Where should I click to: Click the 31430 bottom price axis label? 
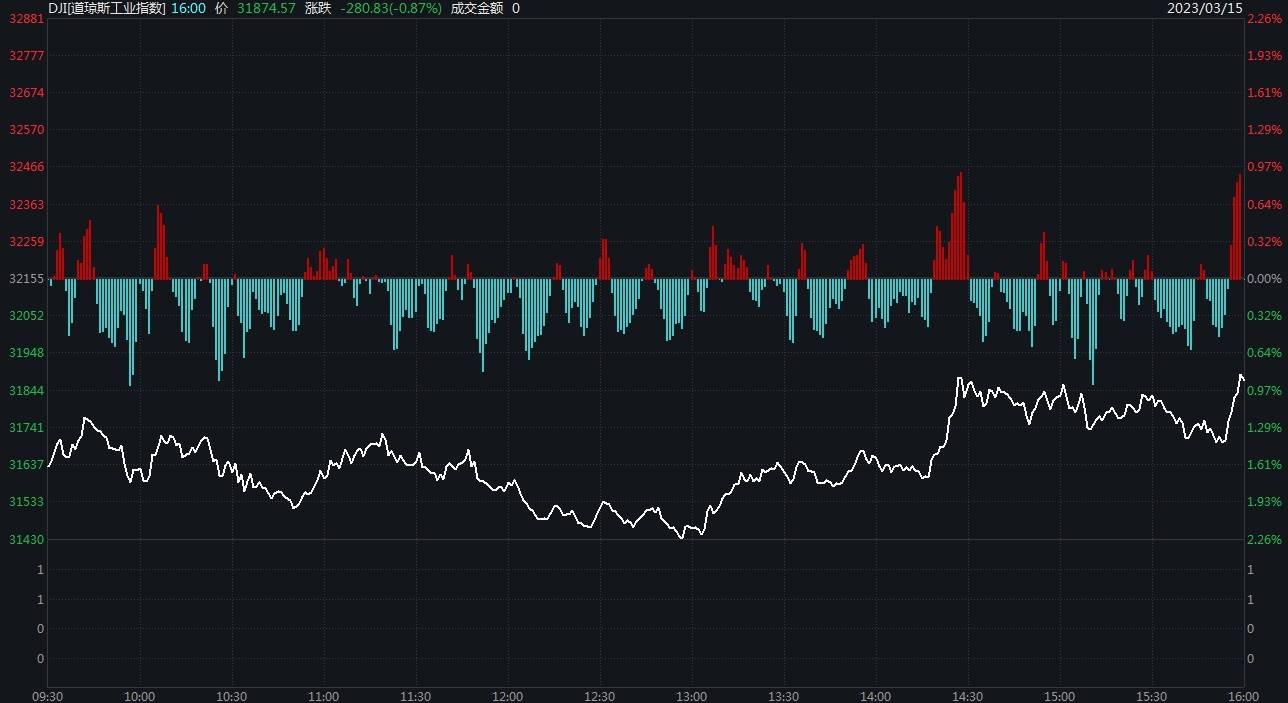26,540
